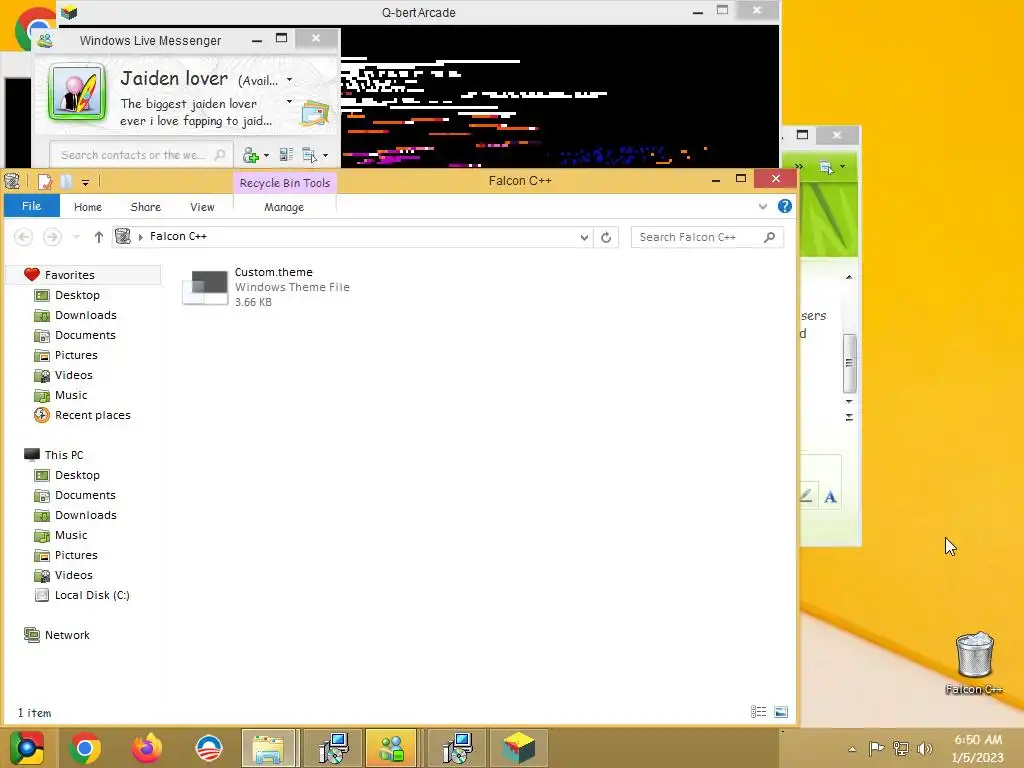Click the recycle bin icon in address bar
Screen dimensions: 1024x768
123,236
